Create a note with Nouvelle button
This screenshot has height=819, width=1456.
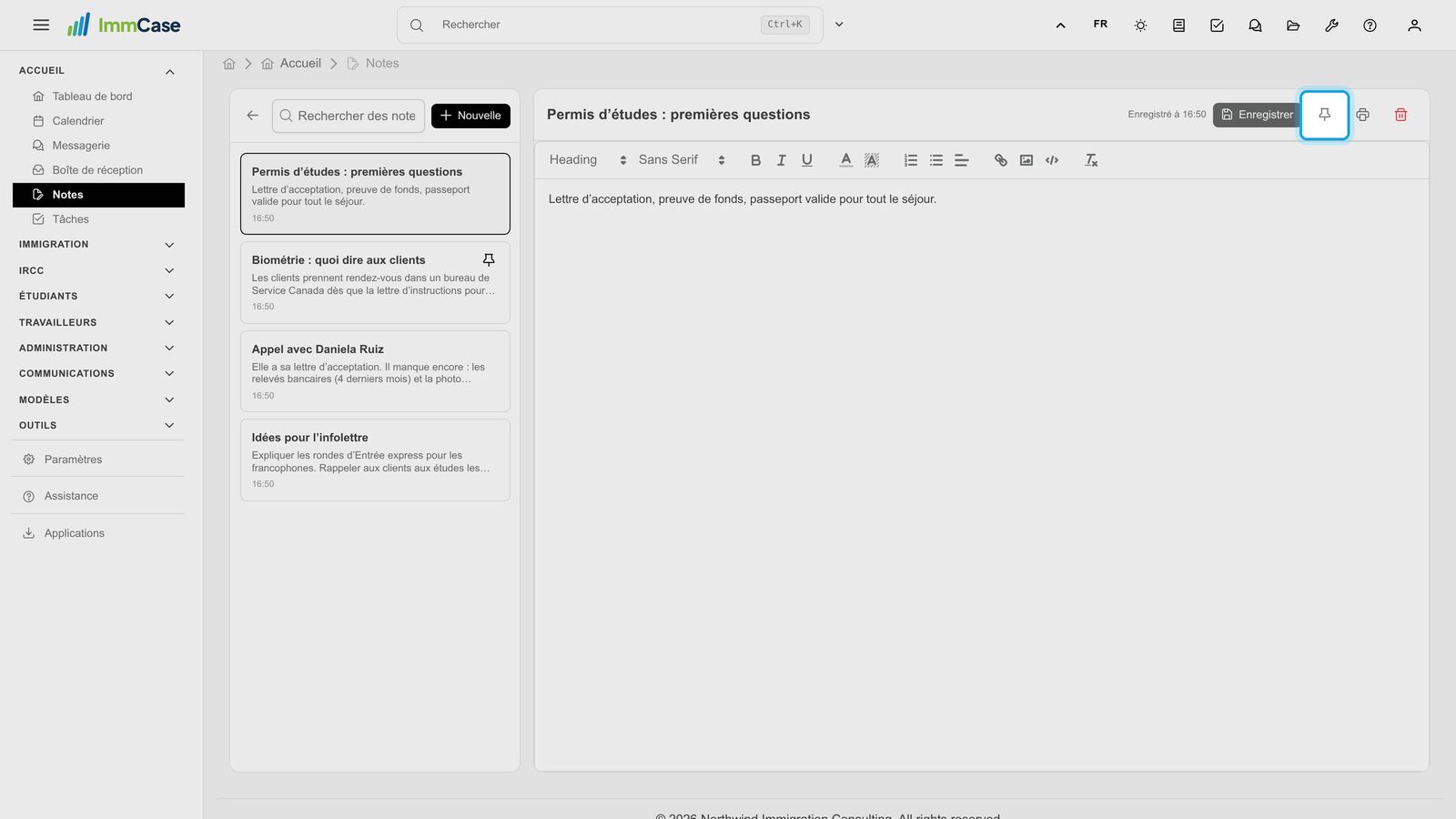[470, 116]
